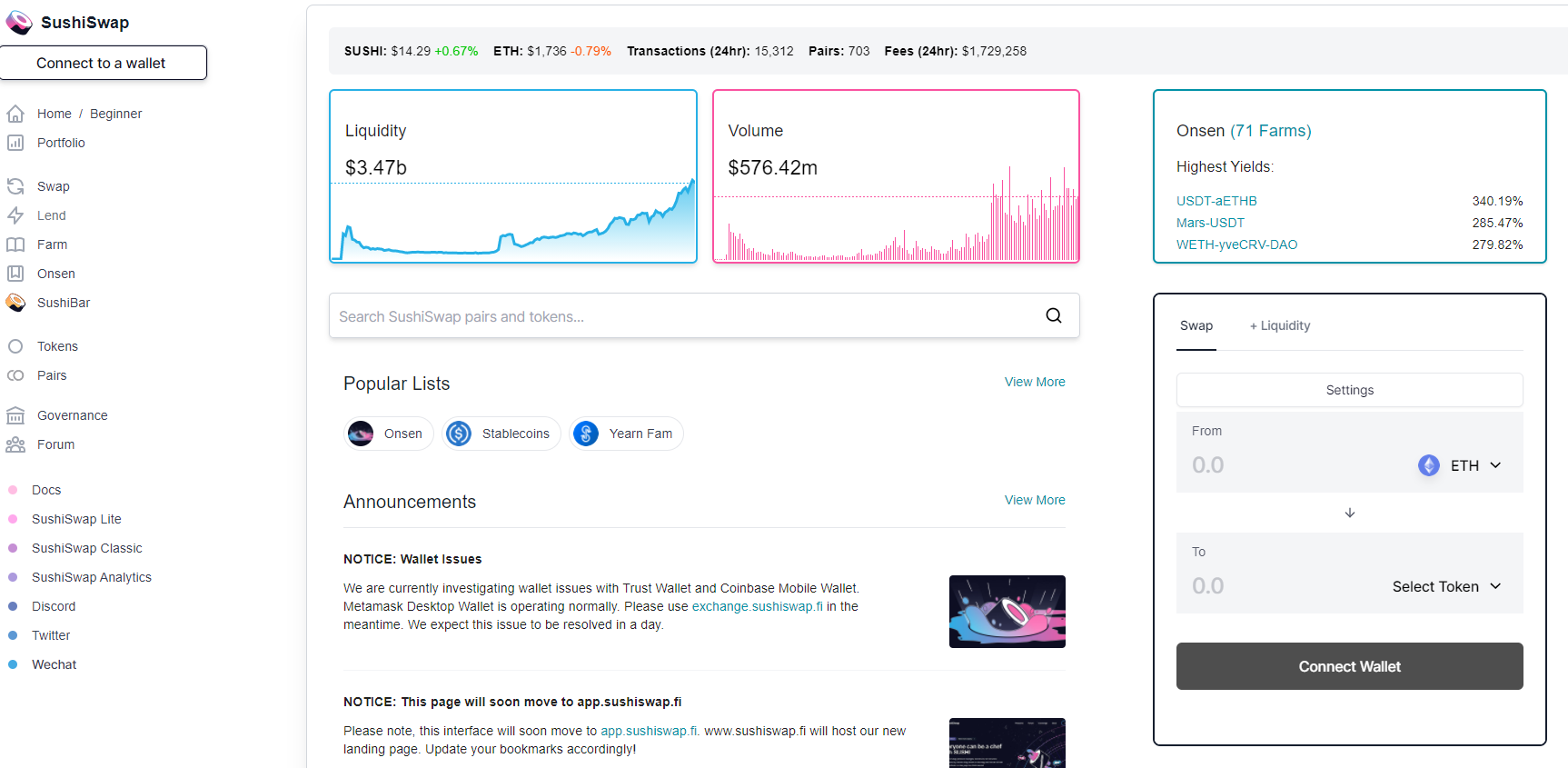Click the swap direction down arrow
Viewport: 1568px width, 768px height.
tap(1350, 513)
